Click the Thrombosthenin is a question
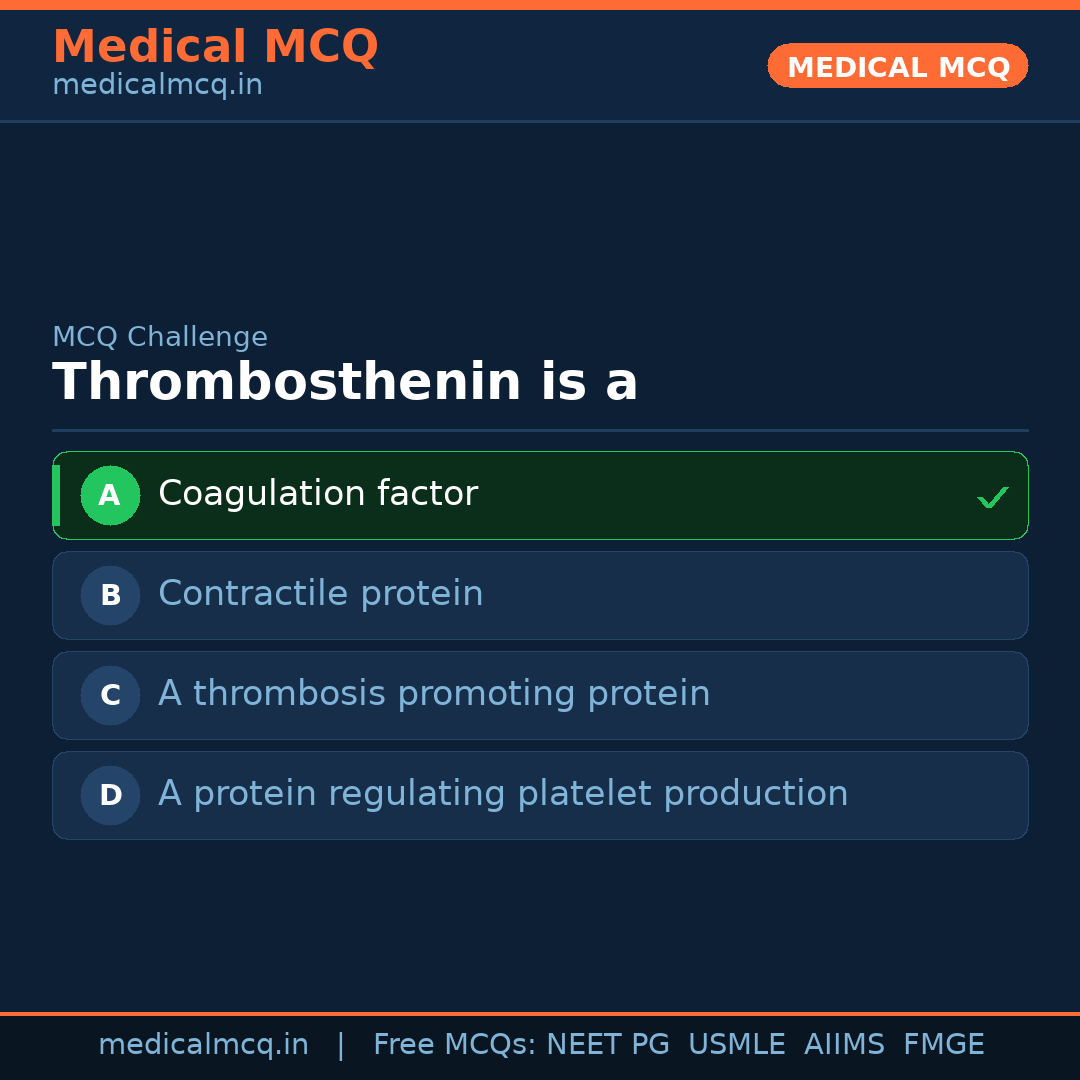1080x1080 pixels. point(345,382)
